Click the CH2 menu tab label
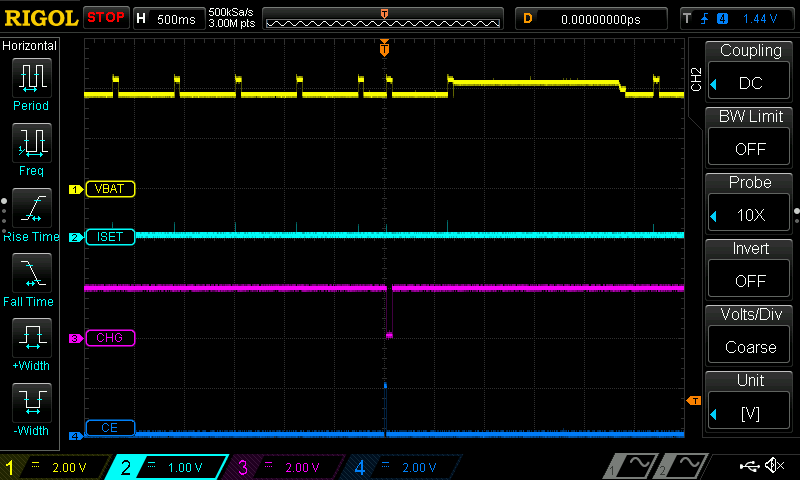The height and width of the screenshot is (480, 800). [x=696, y=79]
